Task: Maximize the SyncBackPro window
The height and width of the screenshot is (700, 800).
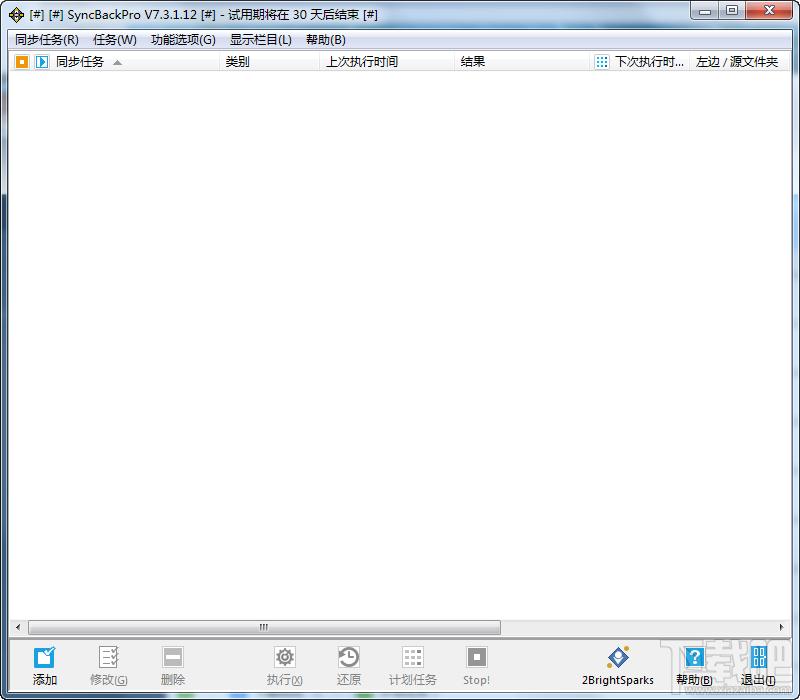Action: [732, 11]
